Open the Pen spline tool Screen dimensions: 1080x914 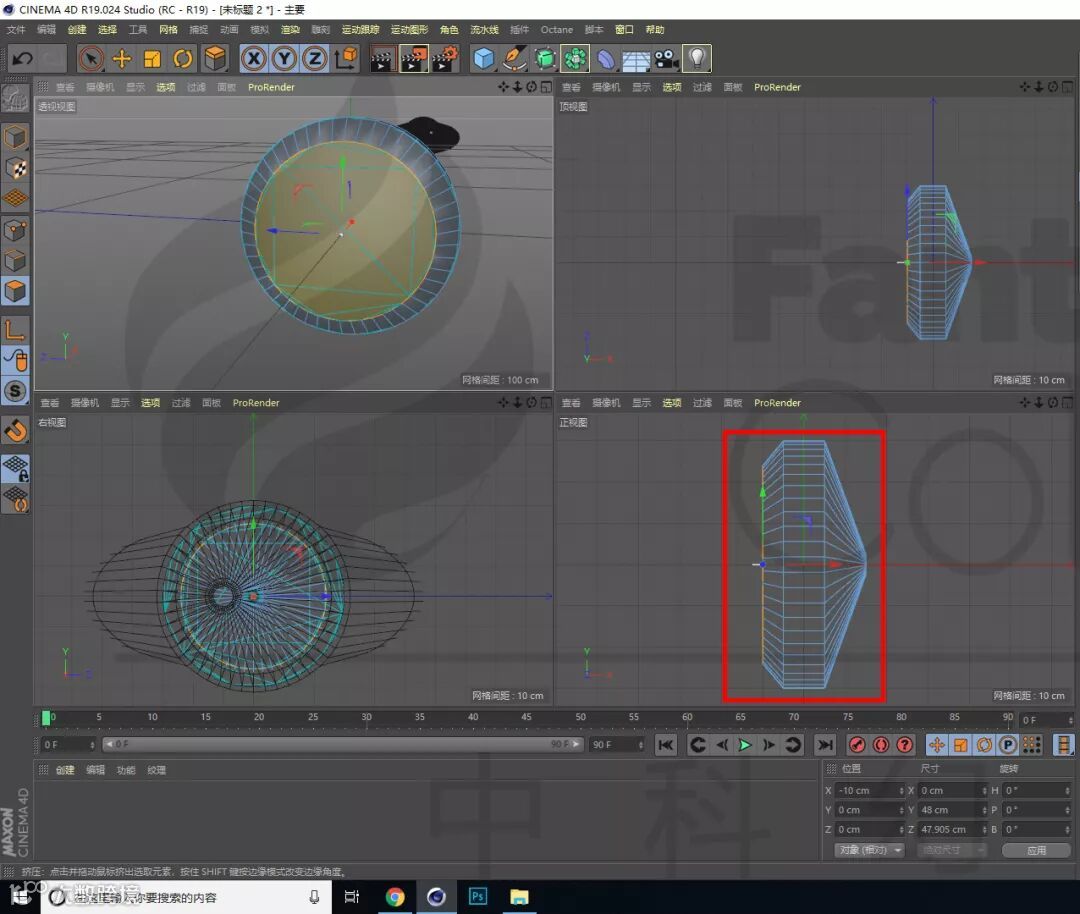coord(514,59)
